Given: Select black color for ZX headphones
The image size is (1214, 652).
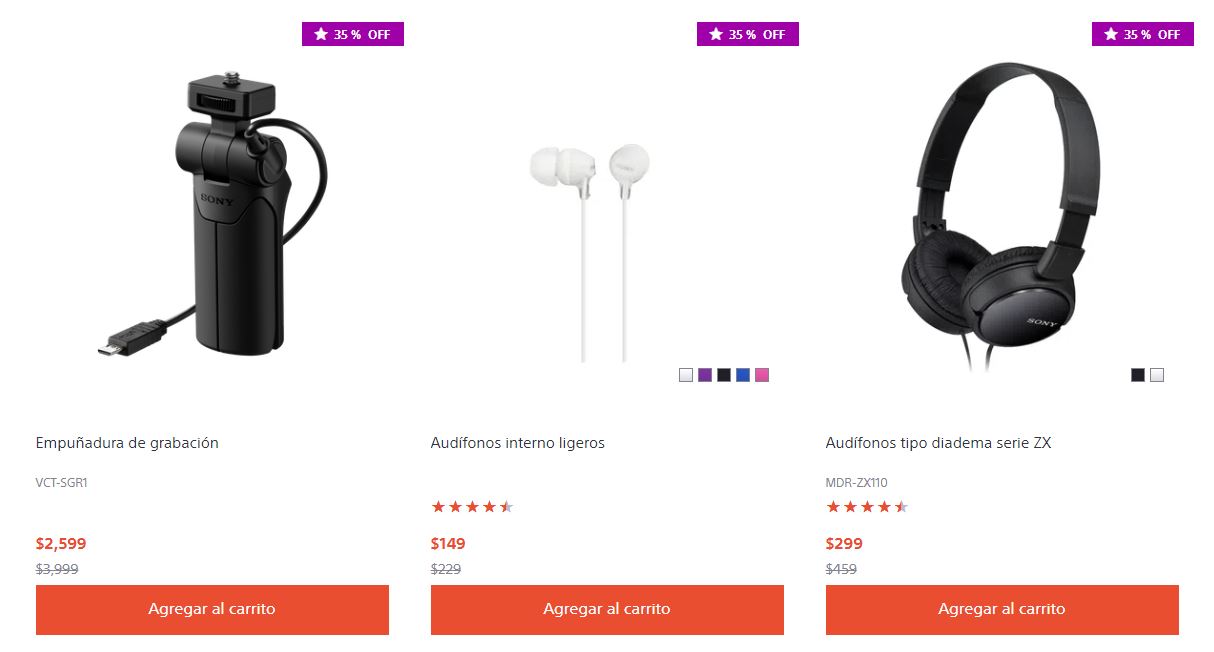Looking at the screenshot, I should pyautogui.click(x=1137, y=375).
